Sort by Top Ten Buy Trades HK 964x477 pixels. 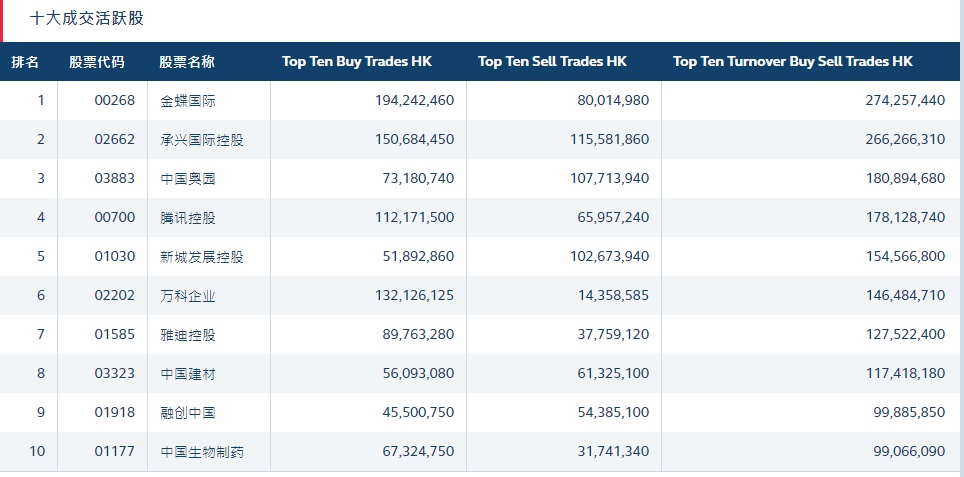point(357,61)
